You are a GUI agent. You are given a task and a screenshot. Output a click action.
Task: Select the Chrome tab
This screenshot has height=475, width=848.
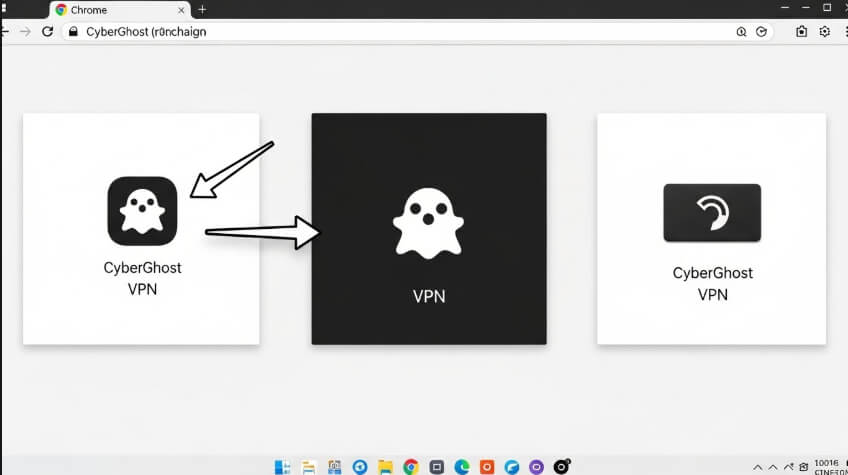(x=120, y=10)
